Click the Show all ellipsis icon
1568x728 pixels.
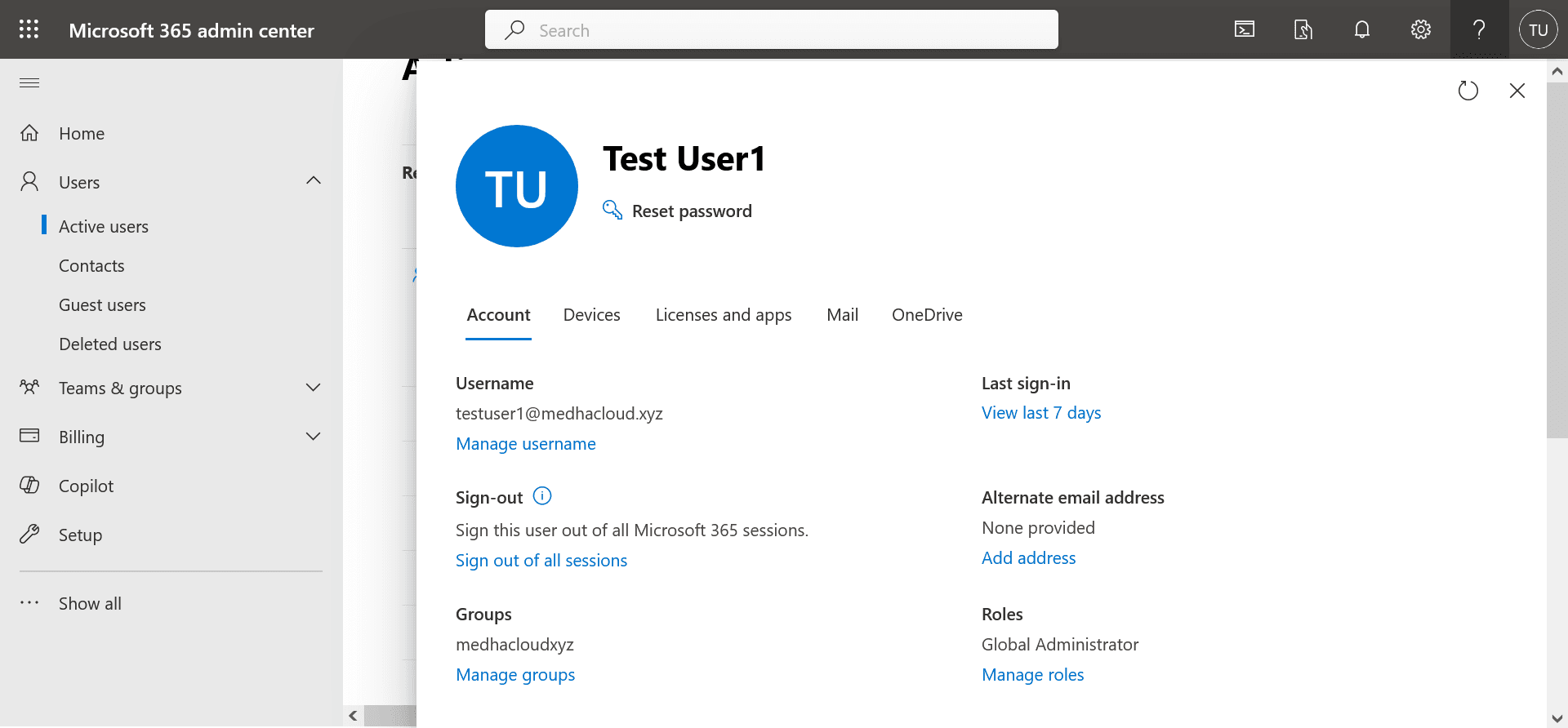coord(29,602)
